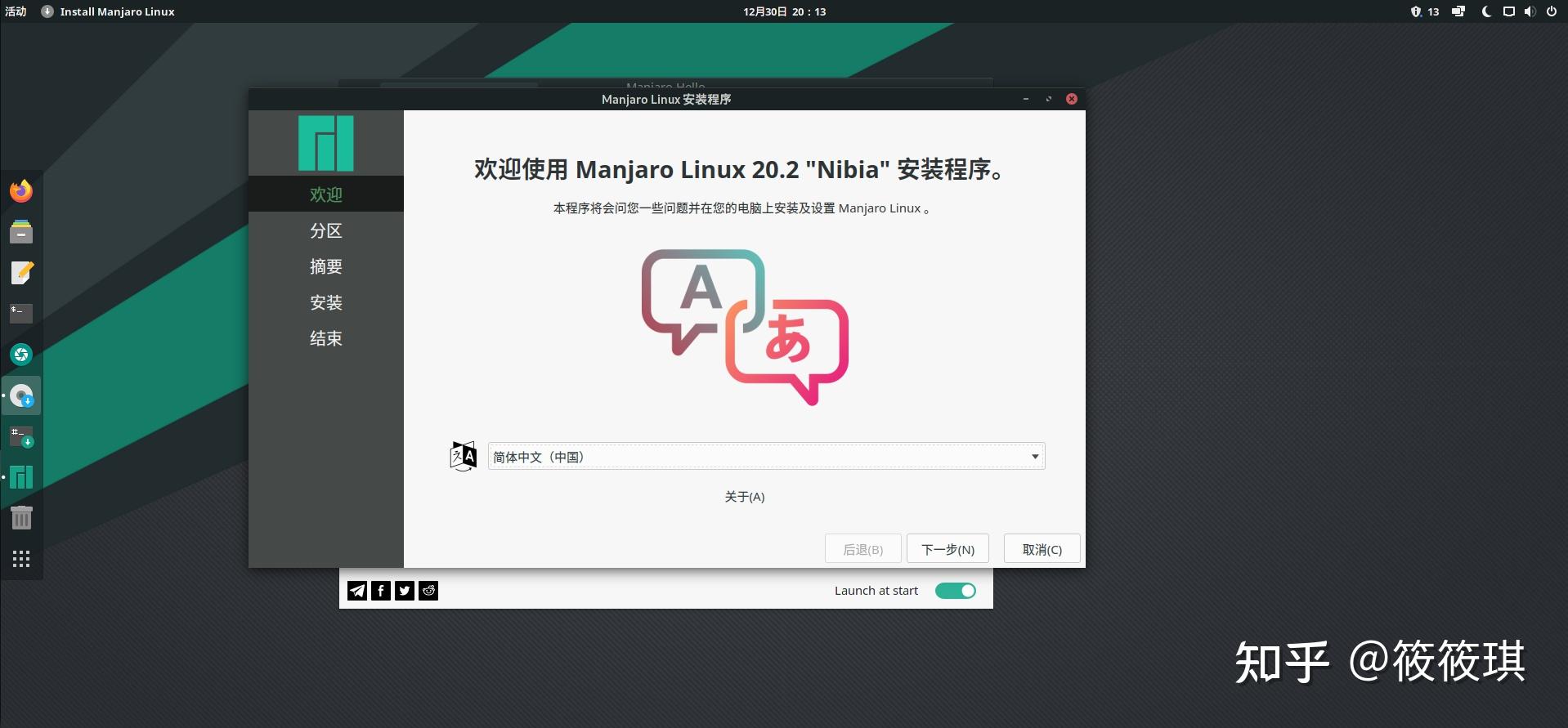Select the 安装 step in the sidebar

[326, 302]
